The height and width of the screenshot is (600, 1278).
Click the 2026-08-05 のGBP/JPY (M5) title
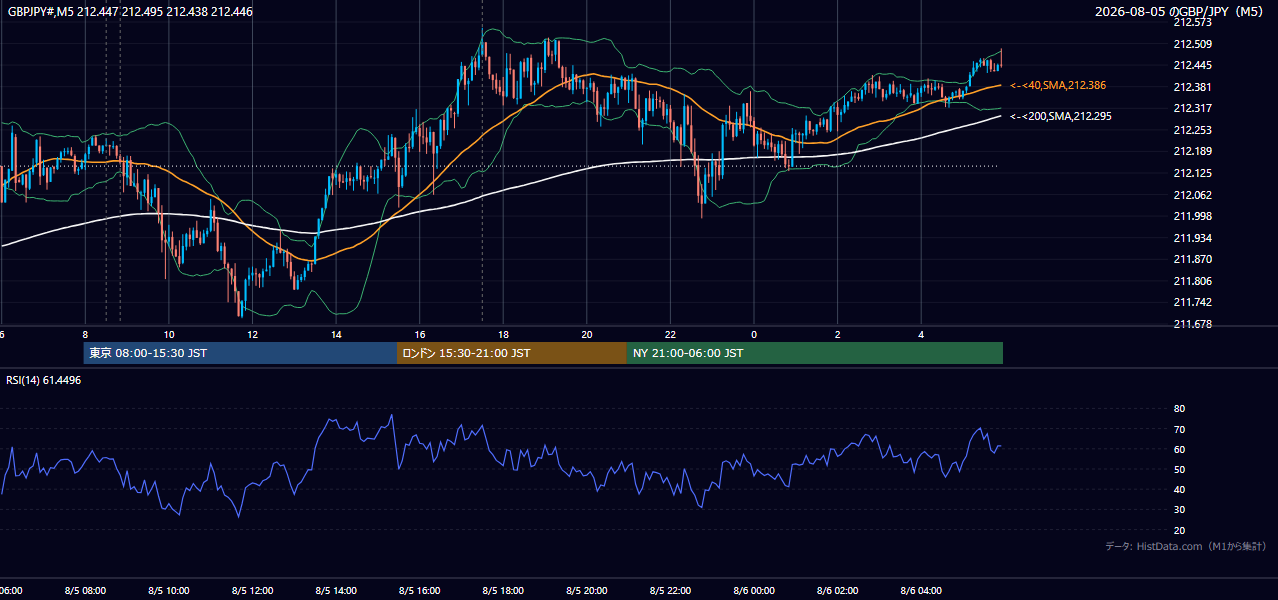pos(1180,12)
